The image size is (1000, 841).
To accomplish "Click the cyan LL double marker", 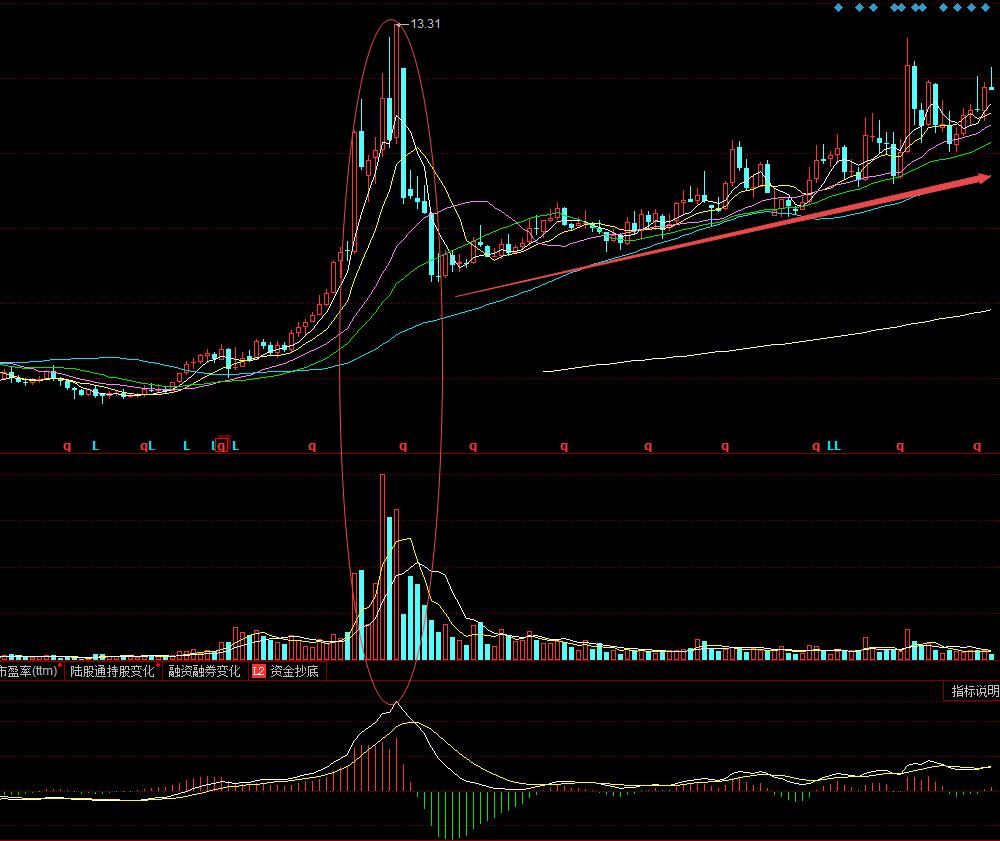I will pyautogui.click(x=833, y=446).
